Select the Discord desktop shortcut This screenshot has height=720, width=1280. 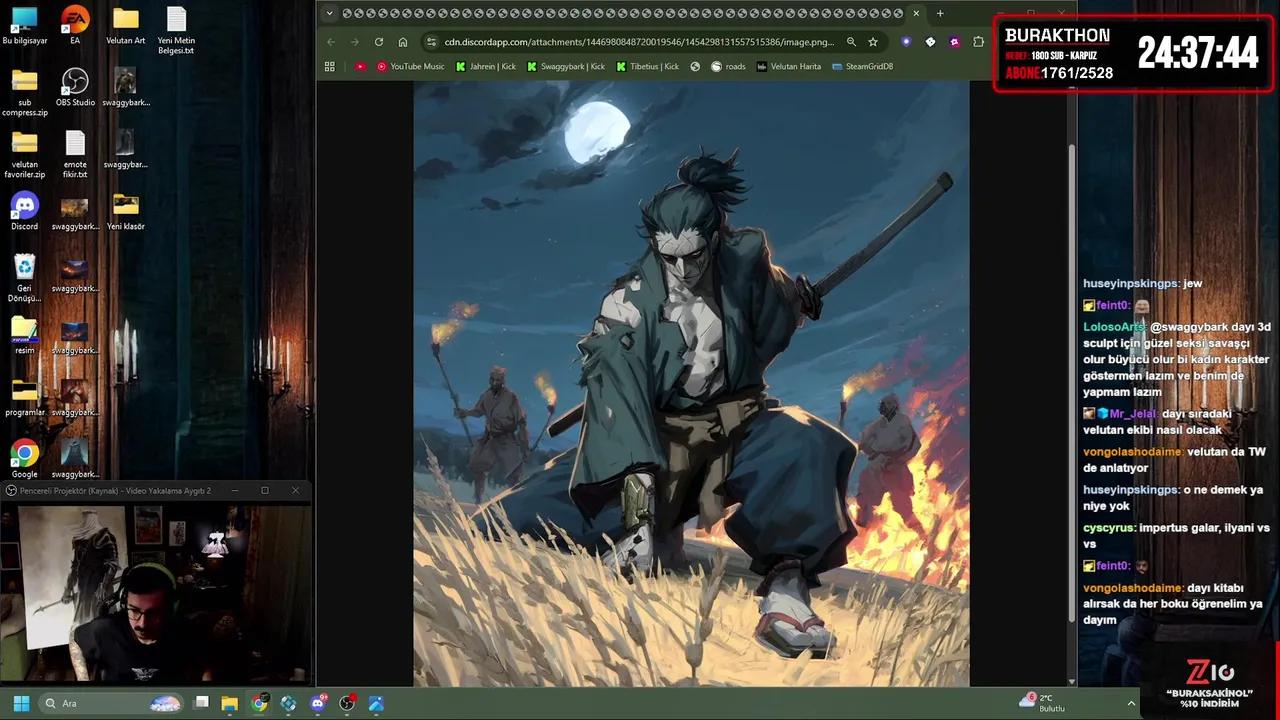pyautogui.click(x=24, y=212)
